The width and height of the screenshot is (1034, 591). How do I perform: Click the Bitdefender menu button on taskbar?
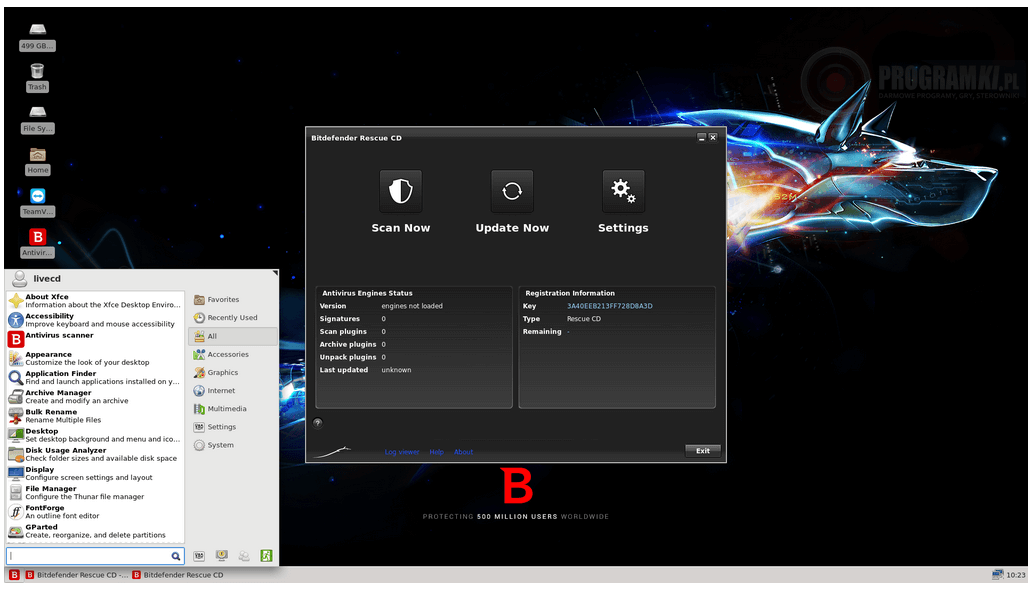click(14, 575)
